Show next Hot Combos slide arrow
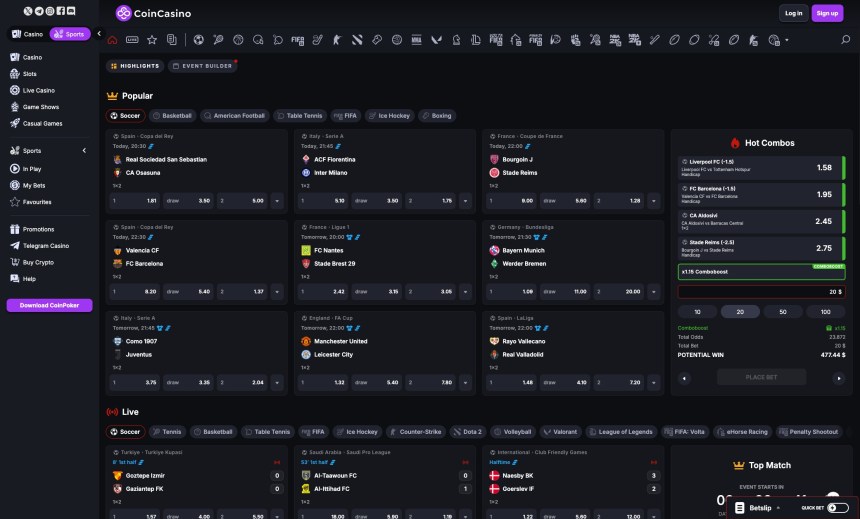Screen dimensions: 860x519 coord(839,378)
